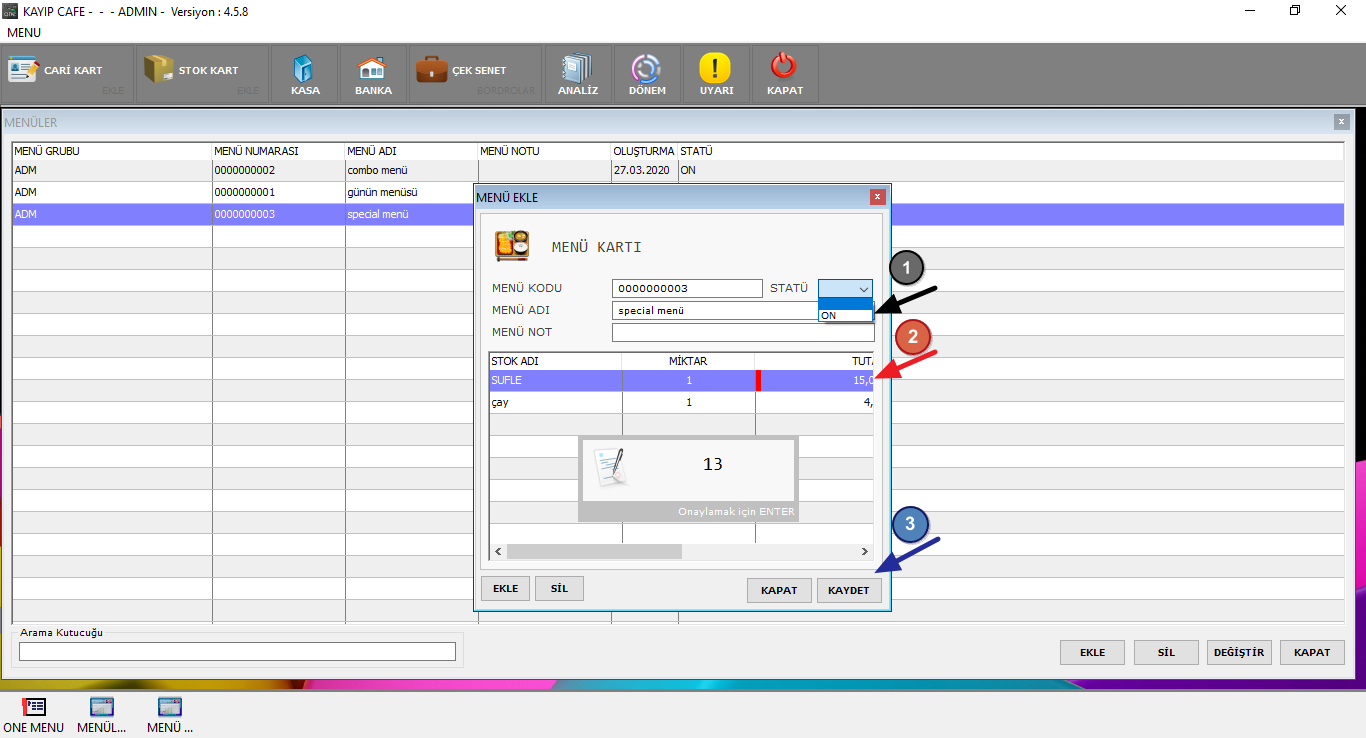Click the menu card food tray icon

(x=512, y=246)
